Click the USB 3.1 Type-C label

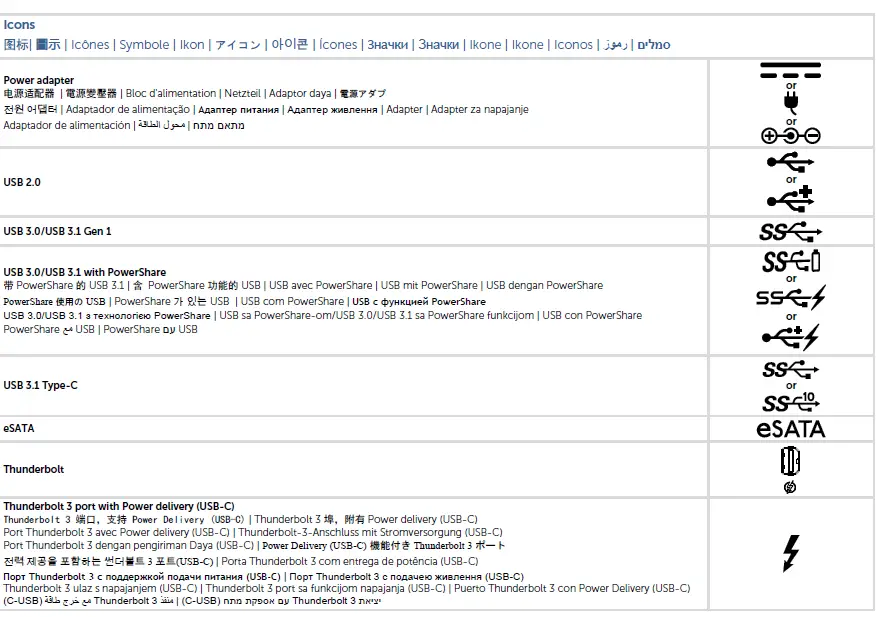click(x=40, y=386)
